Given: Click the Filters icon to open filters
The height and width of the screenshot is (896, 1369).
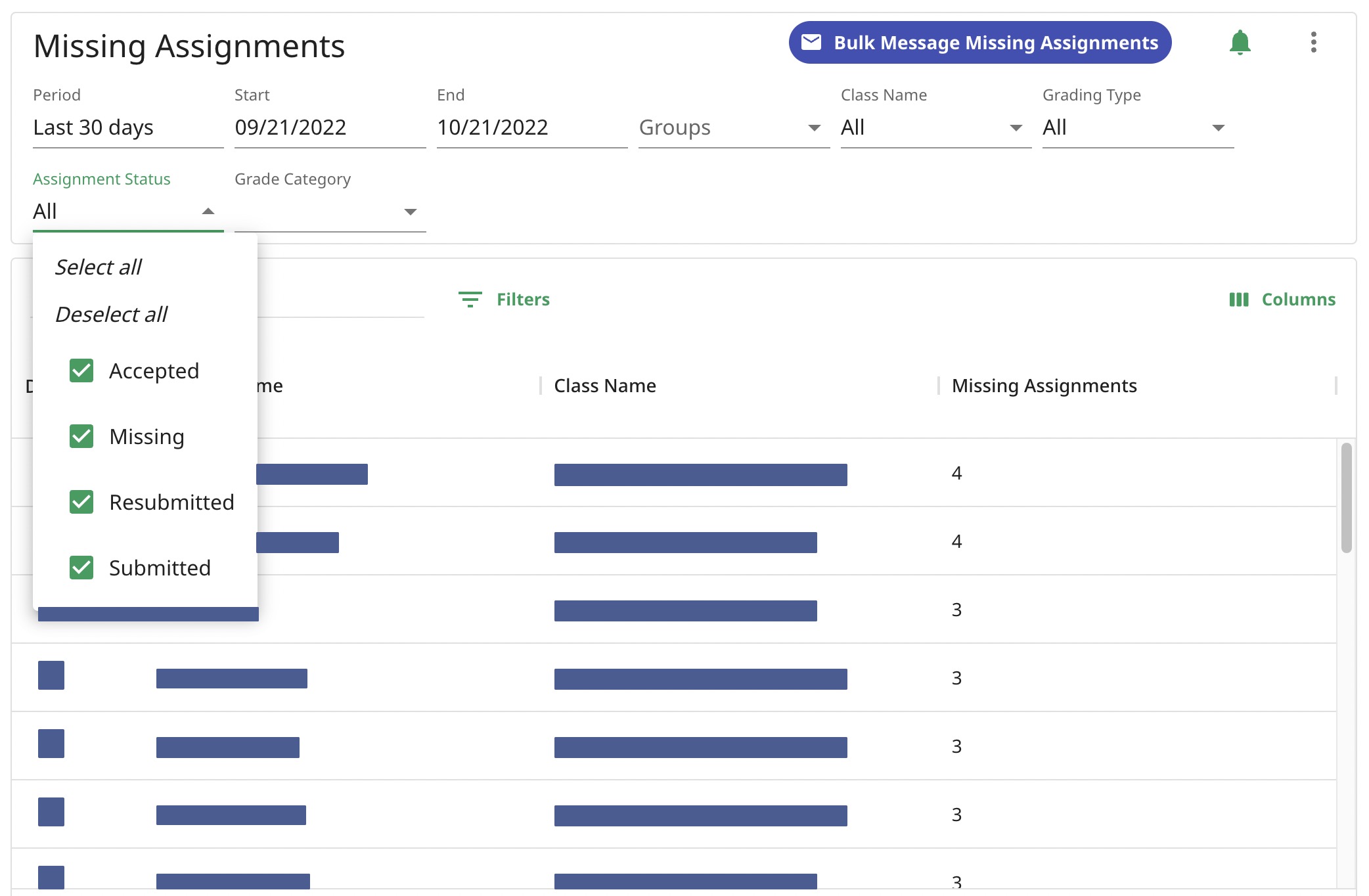Looking at the screenshot, I should click(470, 299).
